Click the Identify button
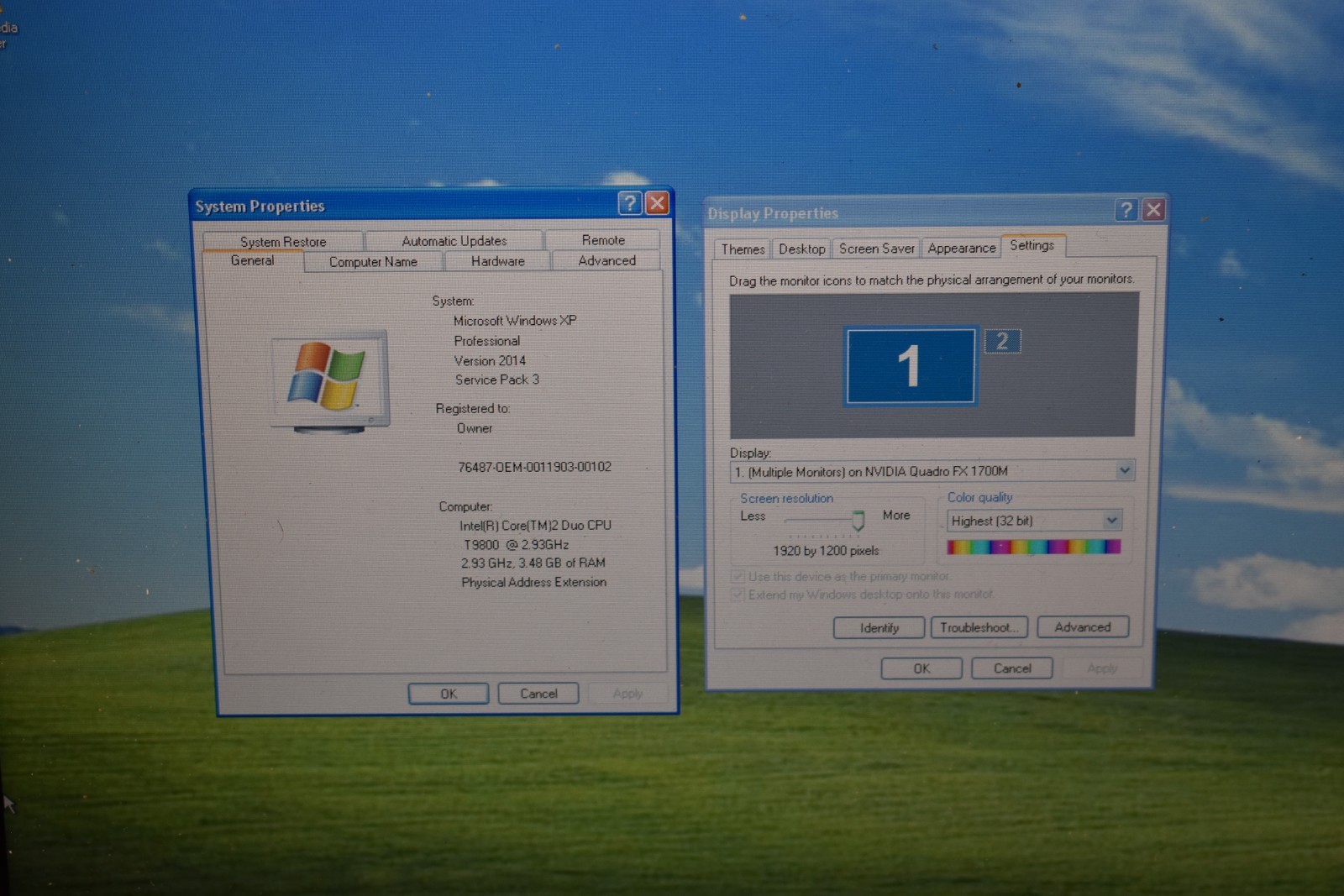Image resolution: width=1344 pixels, height=896 pixels. [x=879, y=627]
